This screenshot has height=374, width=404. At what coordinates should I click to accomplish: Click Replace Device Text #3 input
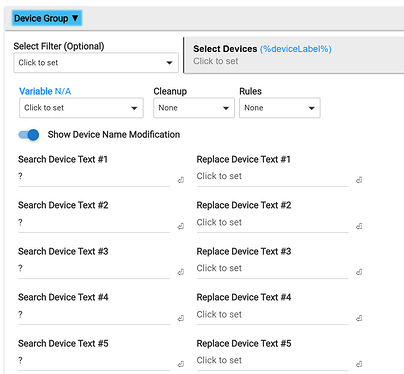[x=272, y=269]
